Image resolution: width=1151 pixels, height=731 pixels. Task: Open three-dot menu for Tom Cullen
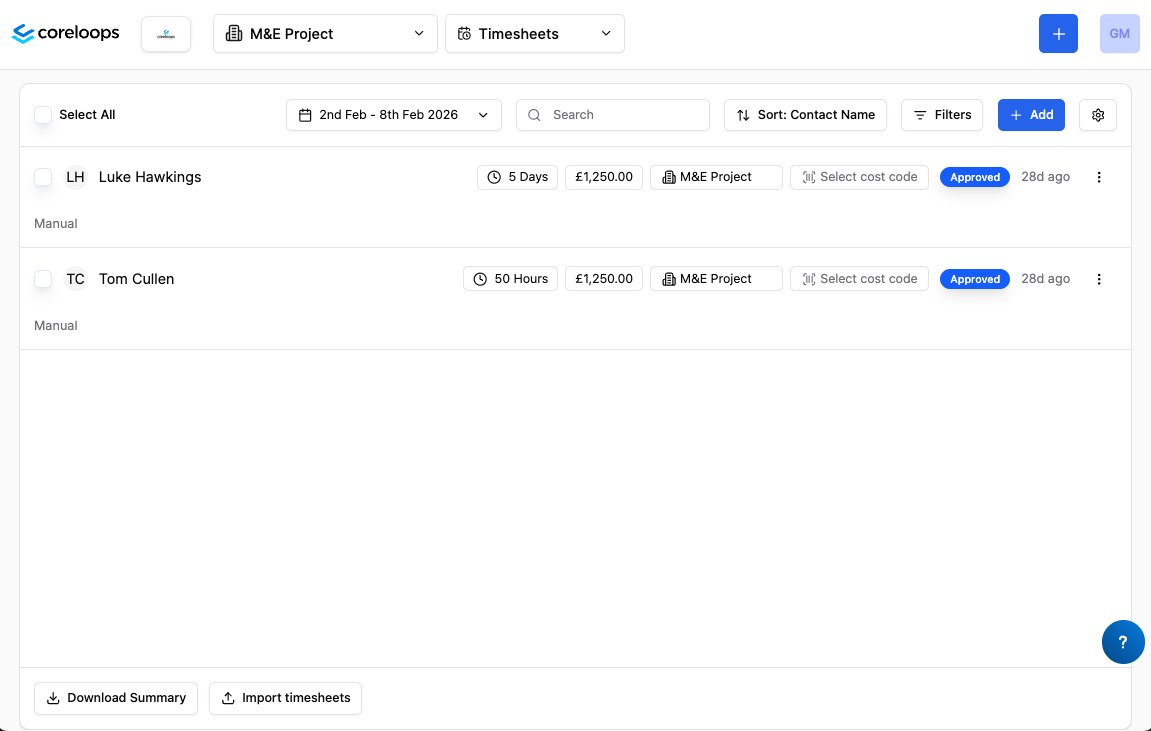[1099, 279]
